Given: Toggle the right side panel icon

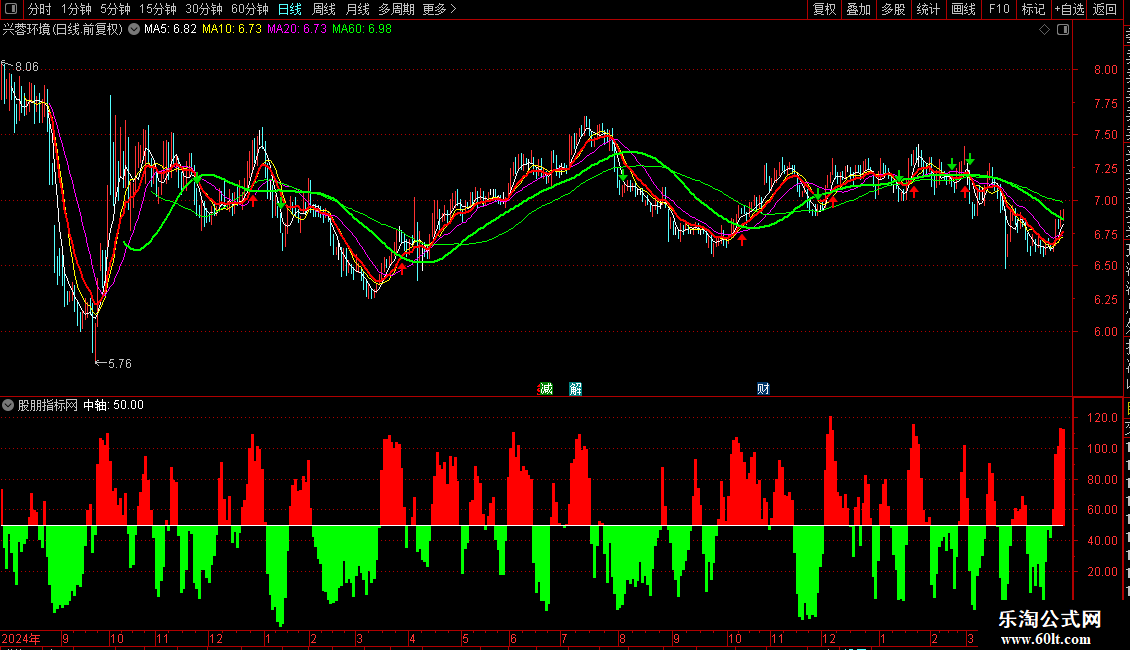Looking at the screenshot, I should [1063, 30].
